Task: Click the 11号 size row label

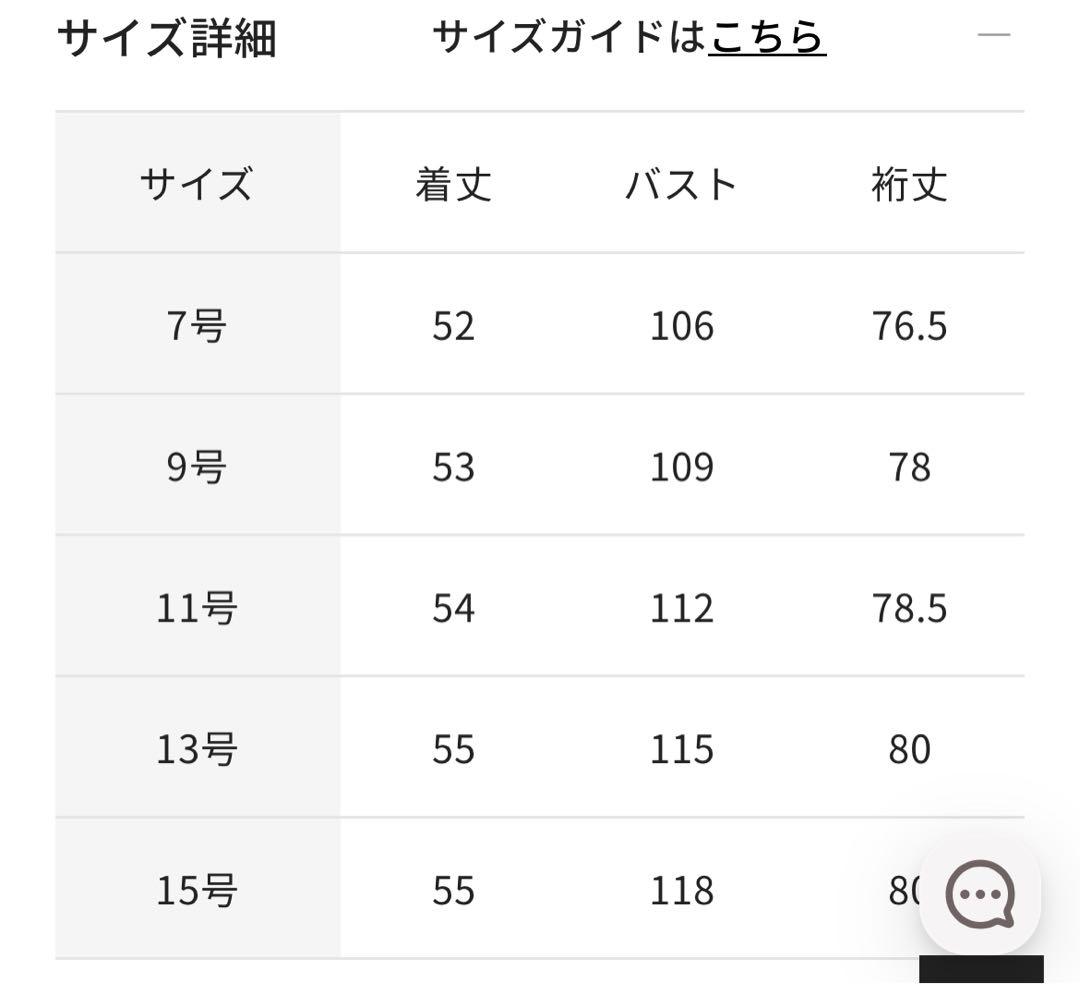Action: click(x=196, y=608)
